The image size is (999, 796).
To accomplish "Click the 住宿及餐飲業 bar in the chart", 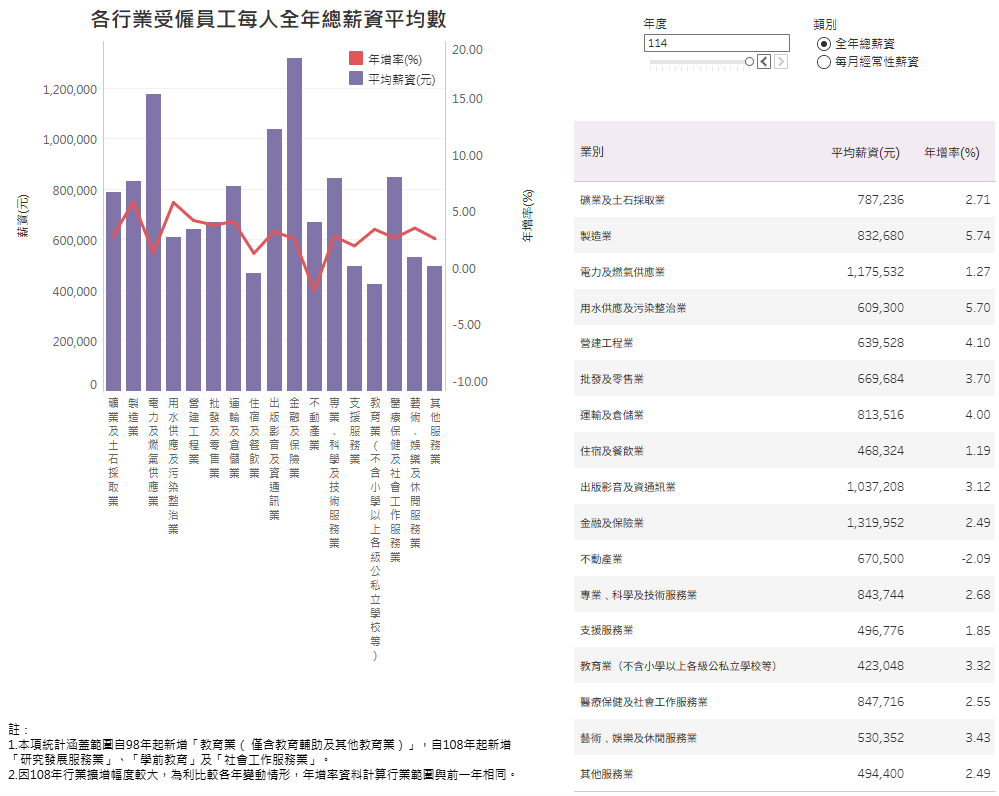I will pos(254,331).
